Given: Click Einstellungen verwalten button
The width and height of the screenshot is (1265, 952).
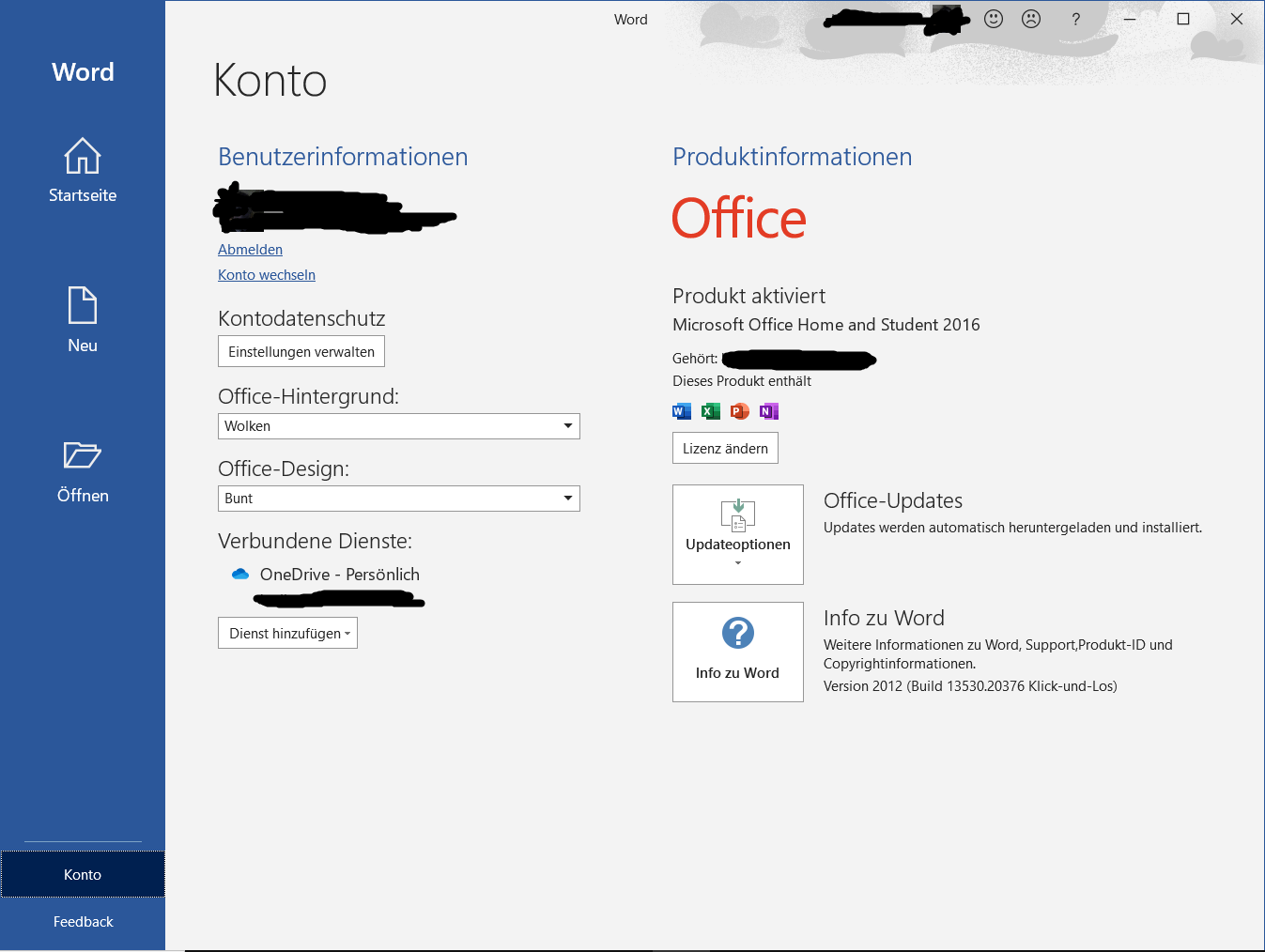Looking at the screenshot, I should [301, 351].
